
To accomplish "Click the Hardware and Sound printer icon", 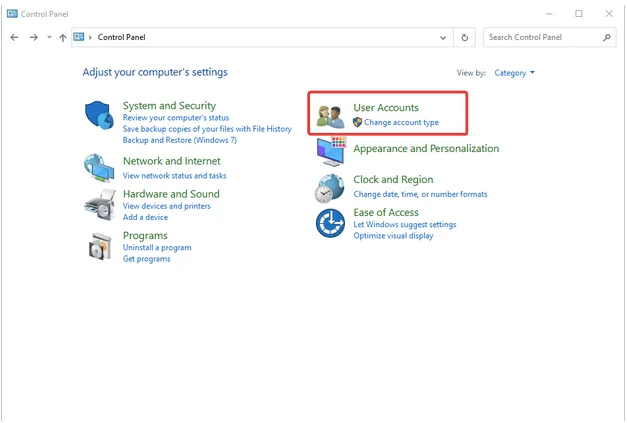I will [x=100, y=205].
